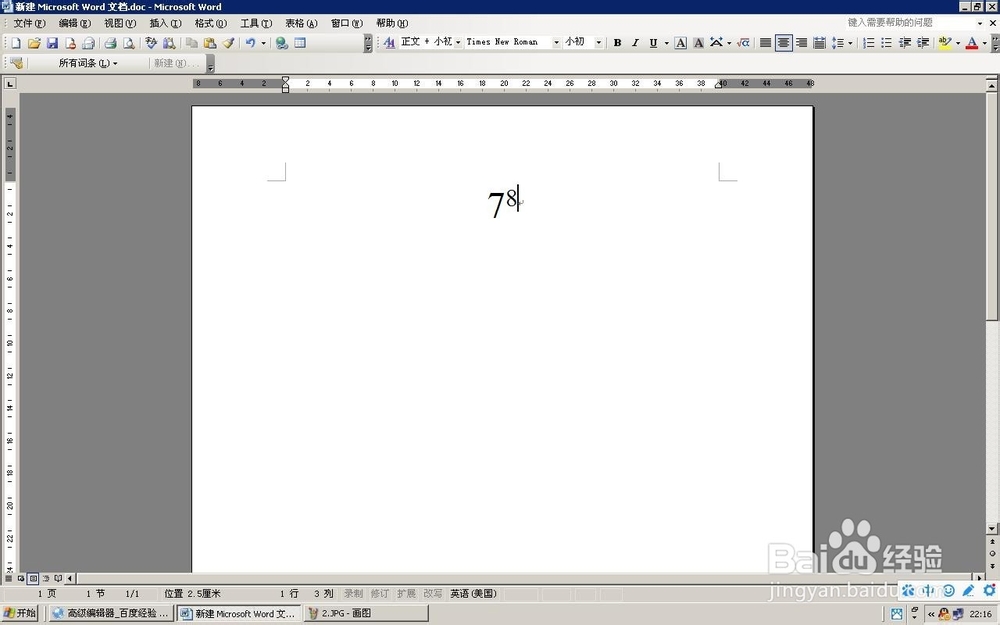The height and width of the screenshot is (625, 1000).
Task: Apply red font color with A icon
Action: 972,43
